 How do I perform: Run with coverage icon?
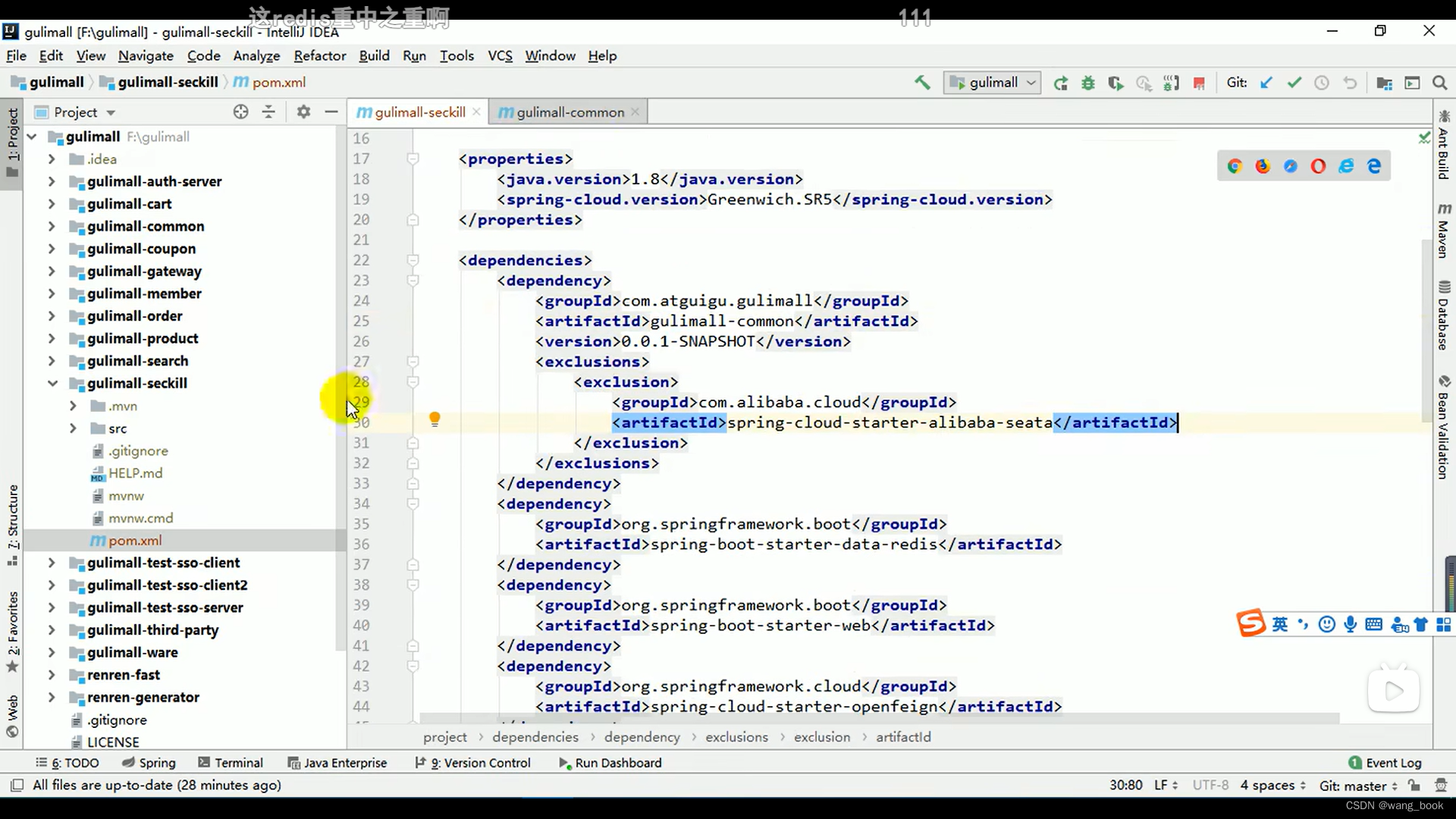pos(1116,83)
